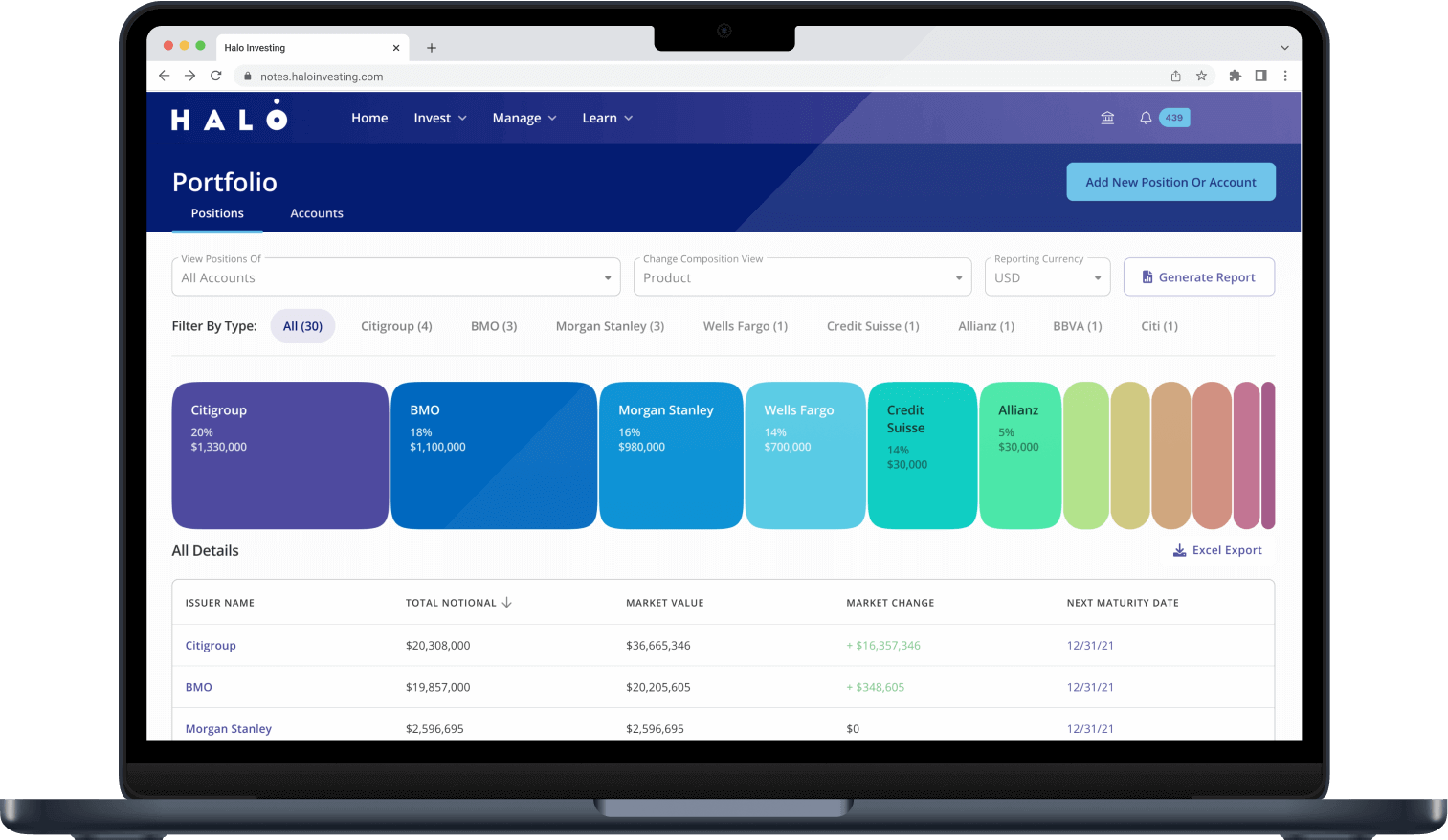Image resolution: width=1448 pixels, height=840 pixels.
Task: Filter positions by Citigroup (4)
Action: [396, 326]
